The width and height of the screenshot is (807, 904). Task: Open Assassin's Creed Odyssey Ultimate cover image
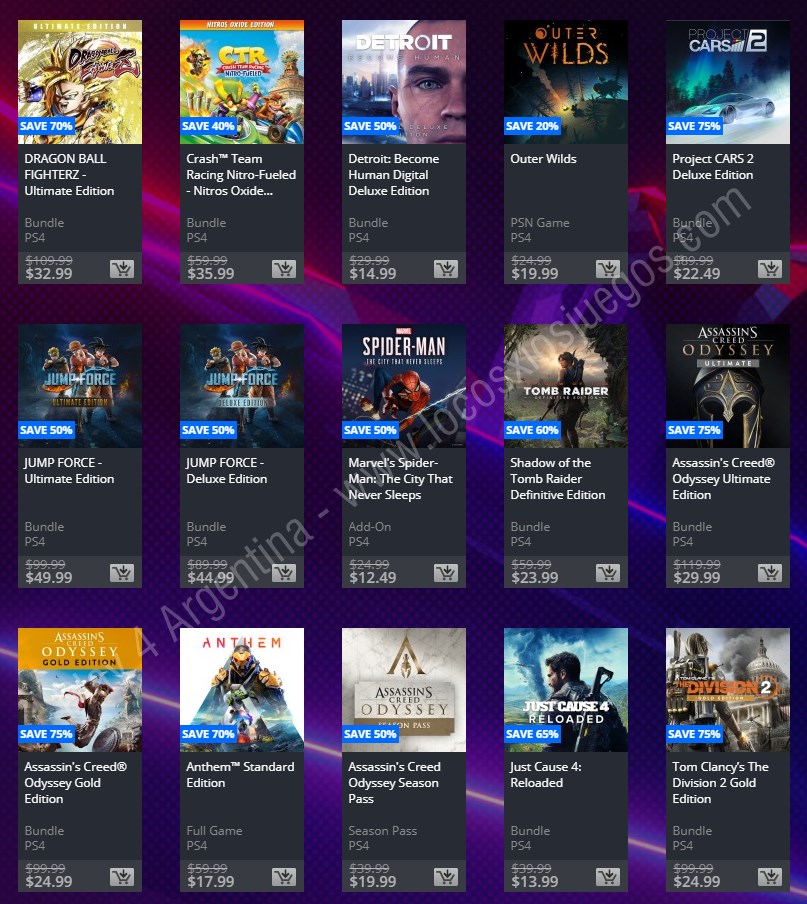727,386
